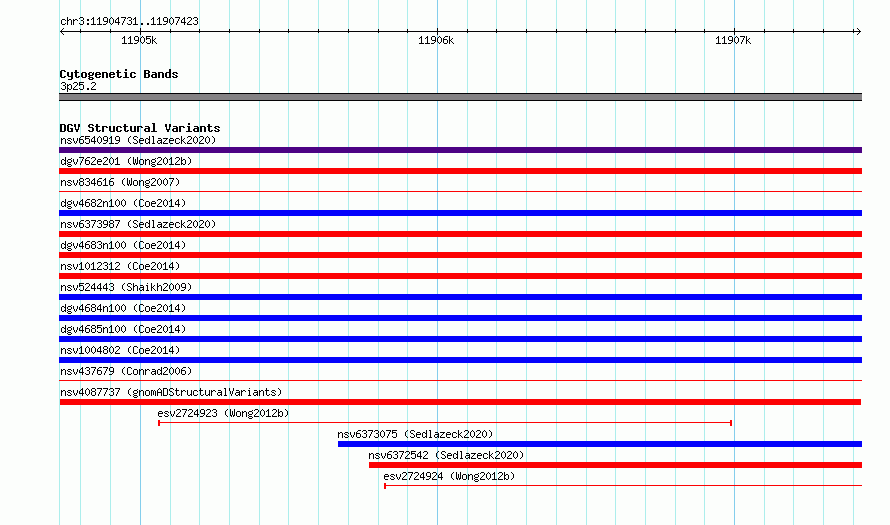Click the Cytogenetic Bands track title
Screen dimensions: 890x525
[x=119, y=74]
